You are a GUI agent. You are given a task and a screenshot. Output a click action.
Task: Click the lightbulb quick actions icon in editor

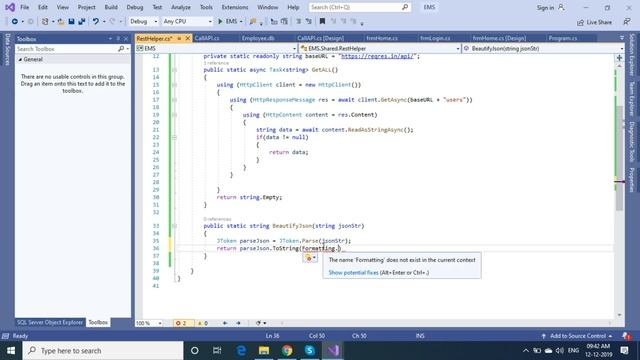click(309, 258)
